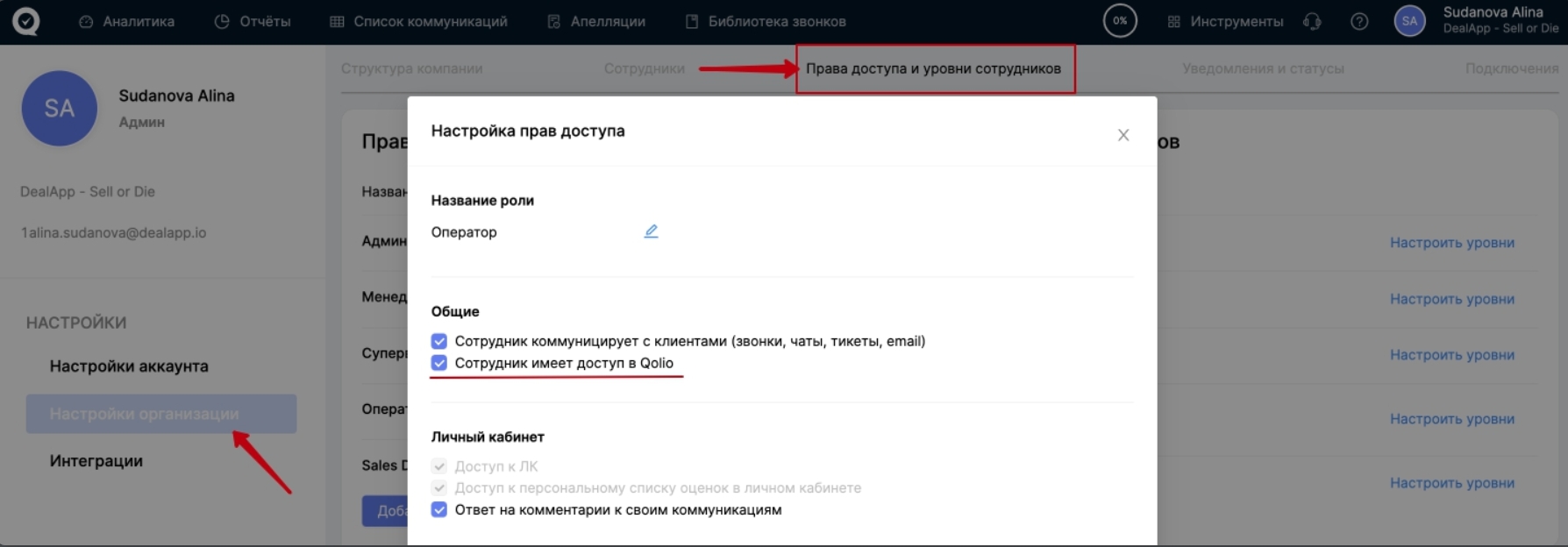Image resolution: width=1568 pixels, height=547 pixels.
Task: Open 'Настройки аккаунта' in sidebar
Action: [x=129, y=366]
